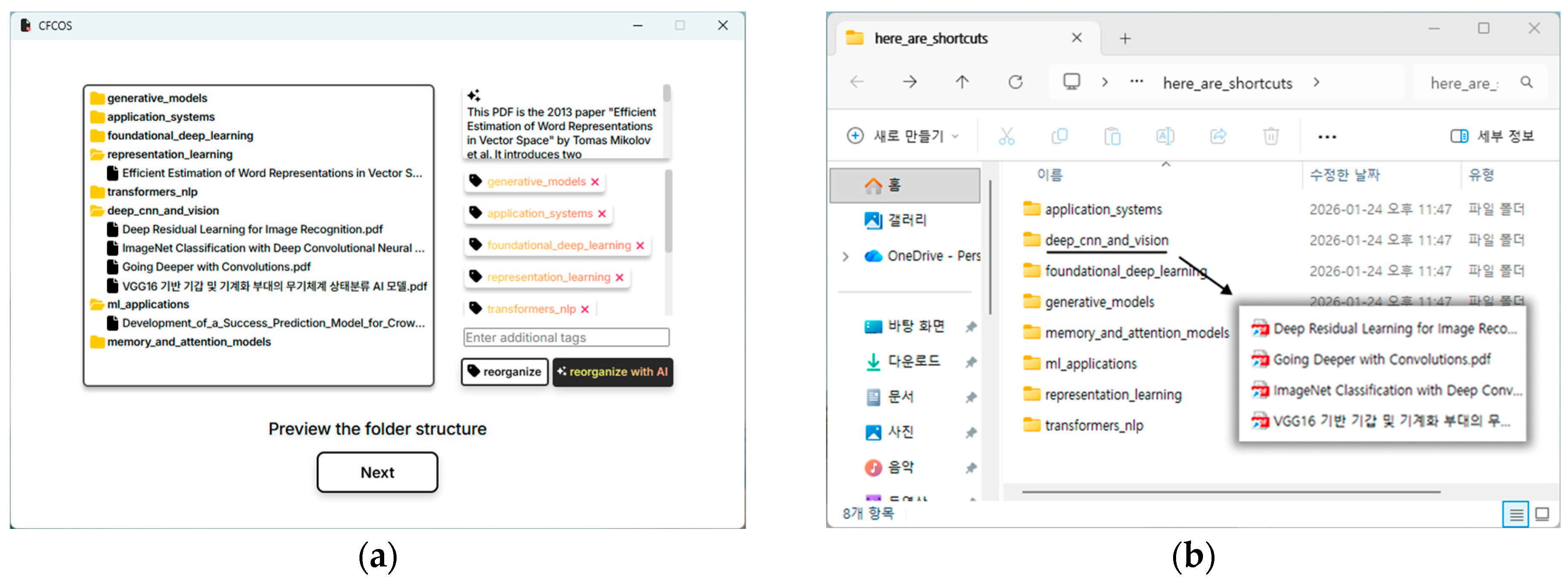Collapse the representation_learning folder in CFCOS tree

(x=97, y=155)
